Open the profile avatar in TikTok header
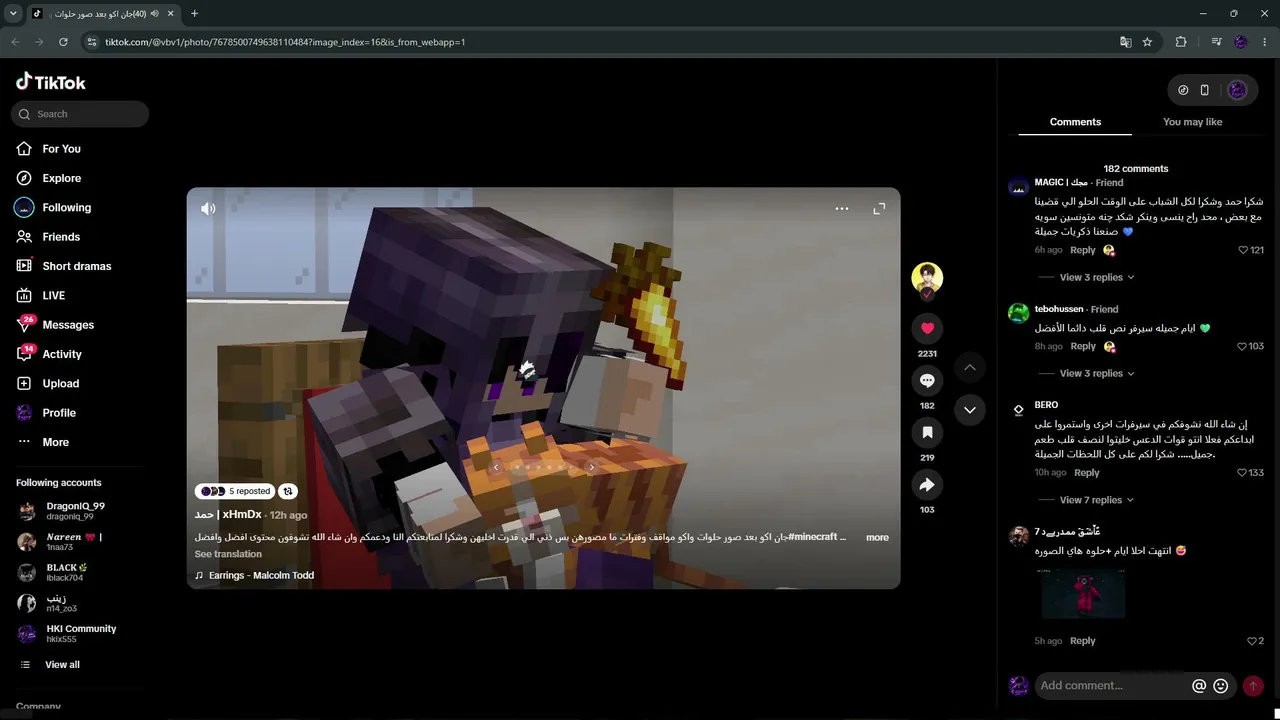Image resolution: width=1280 pixels, height=720 pixels. pos(1237,90)
